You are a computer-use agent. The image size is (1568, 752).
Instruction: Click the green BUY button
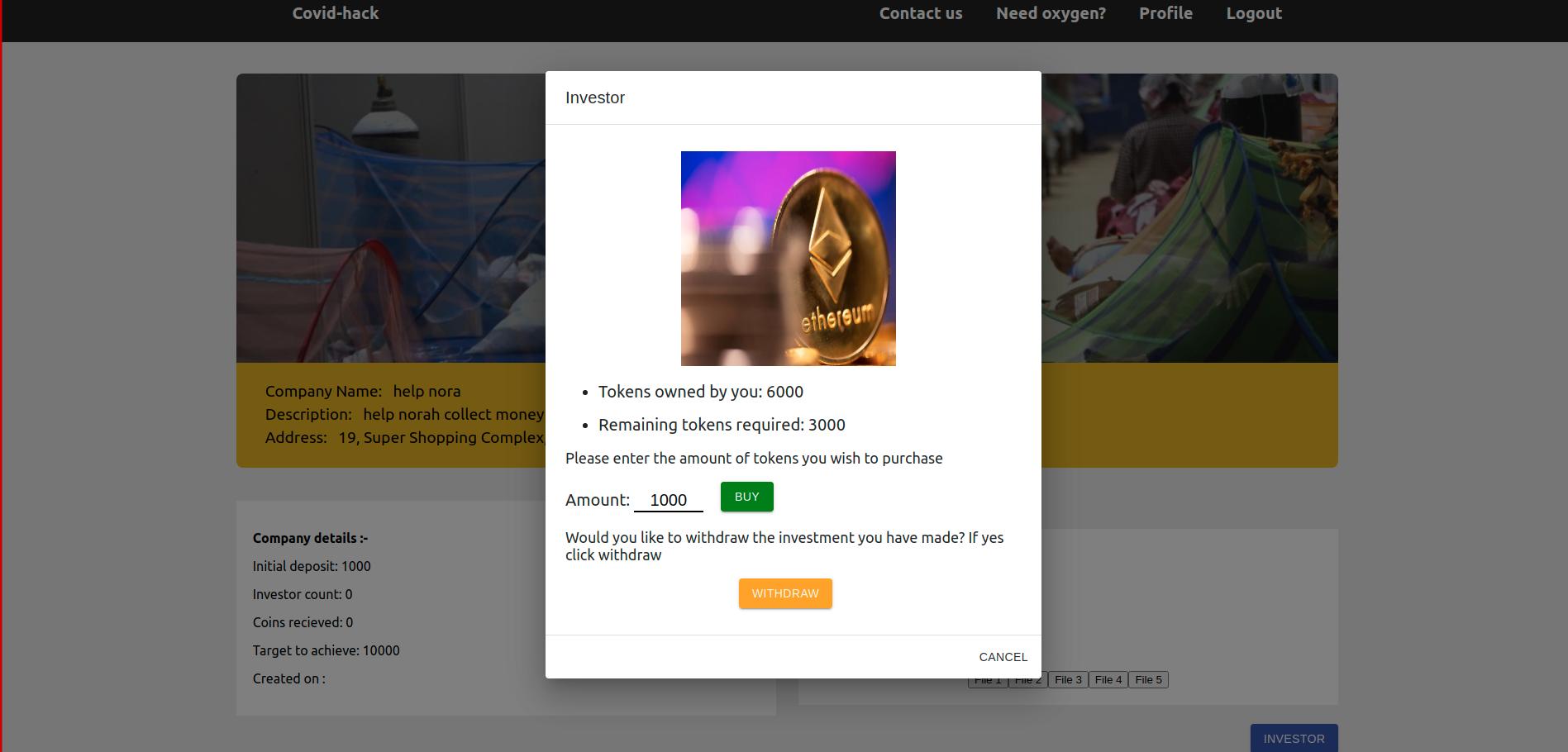(746, 497)
